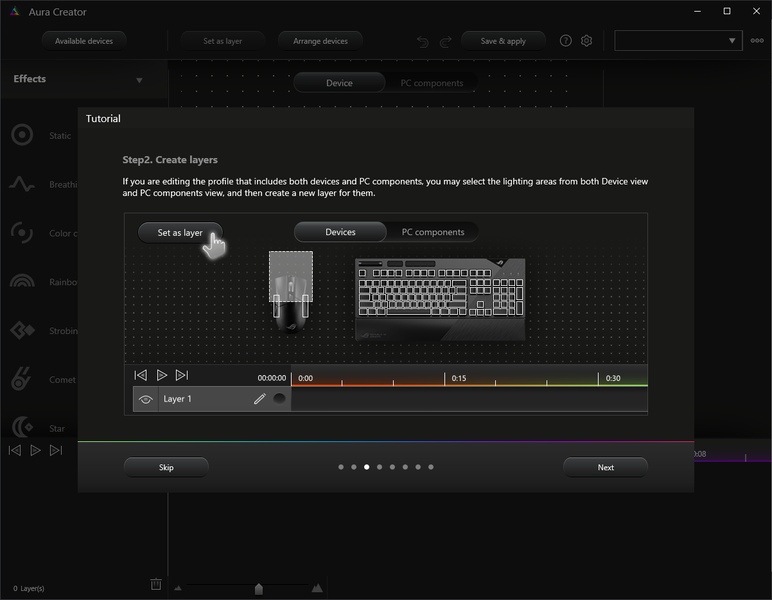Pick the Rainbow effect icon
Image resolution: width=772 pixels, height=600 pixels.
tap(22, 281)
